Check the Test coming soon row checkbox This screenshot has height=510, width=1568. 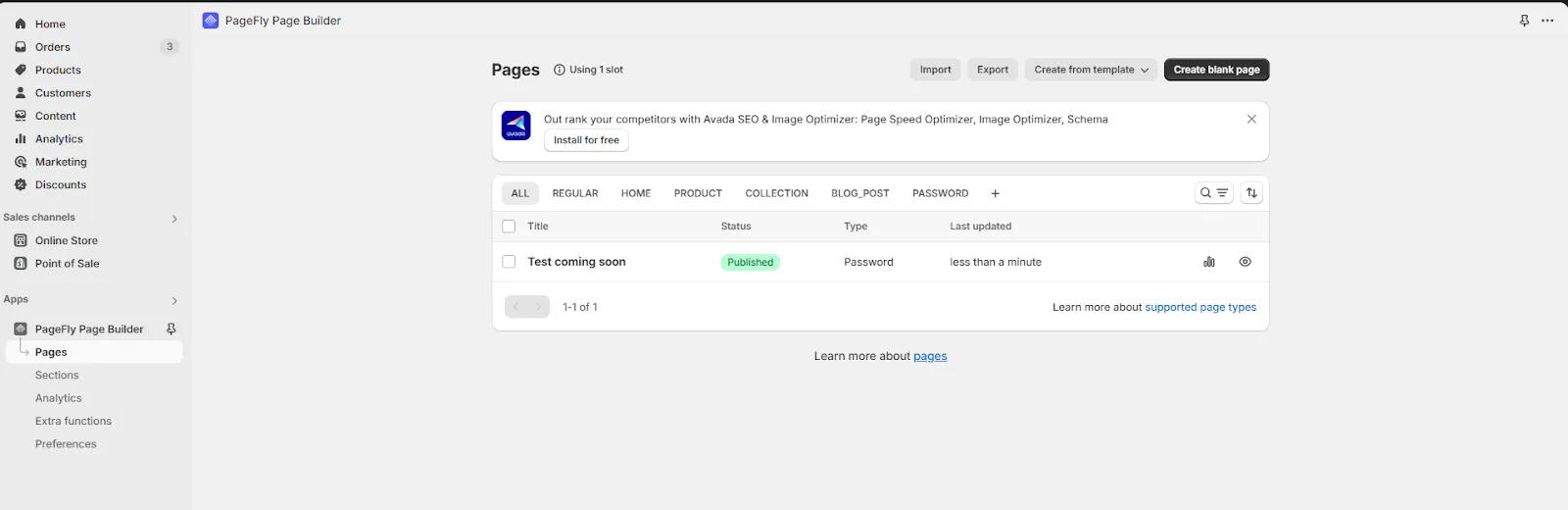509,262
